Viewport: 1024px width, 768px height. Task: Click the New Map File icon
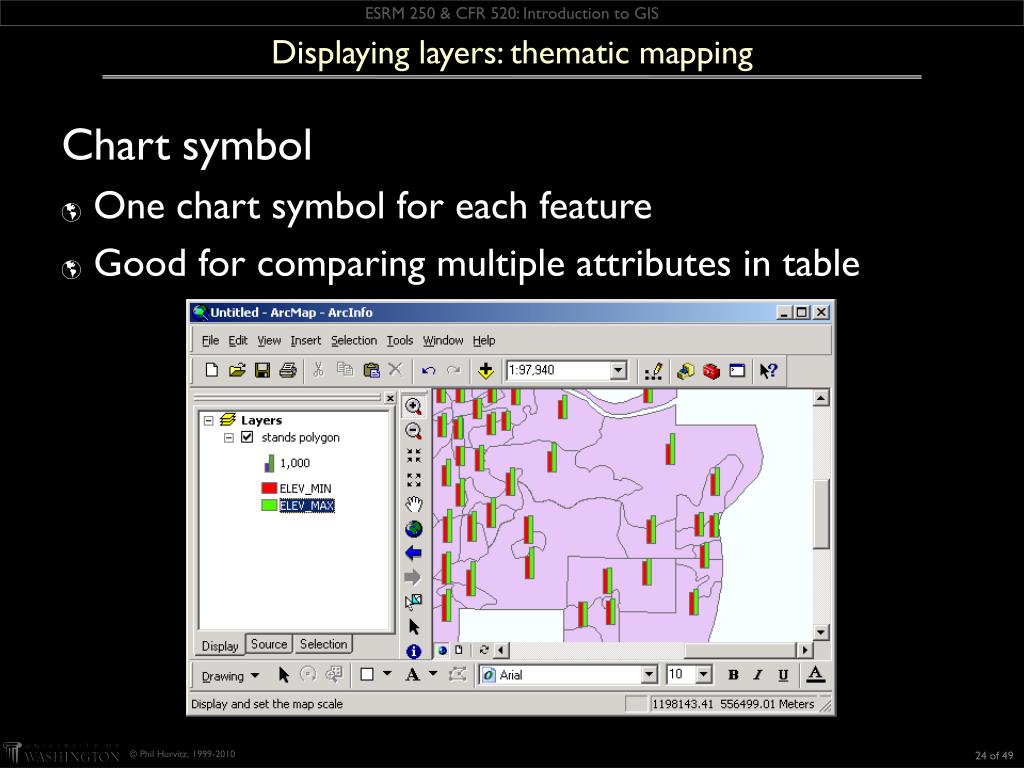point(211,370)
